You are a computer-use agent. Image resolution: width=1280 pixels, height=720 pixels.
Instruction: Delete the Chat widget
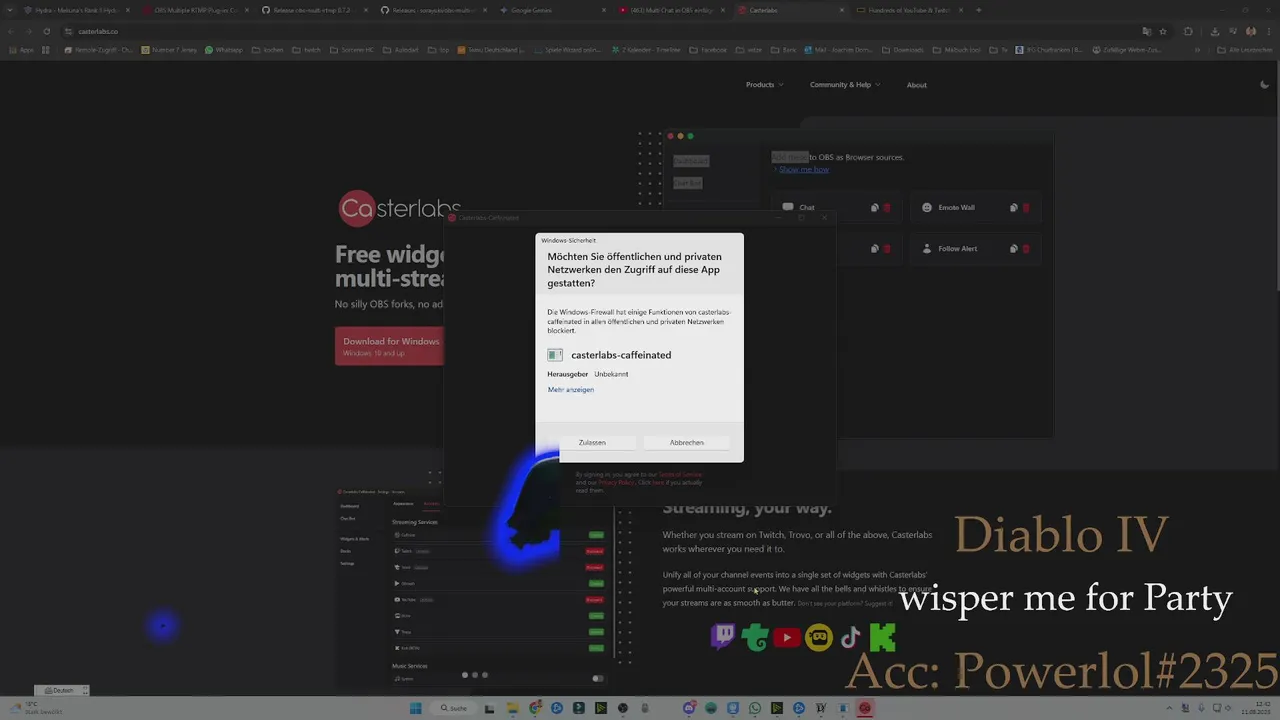click(x=887, y=208)
